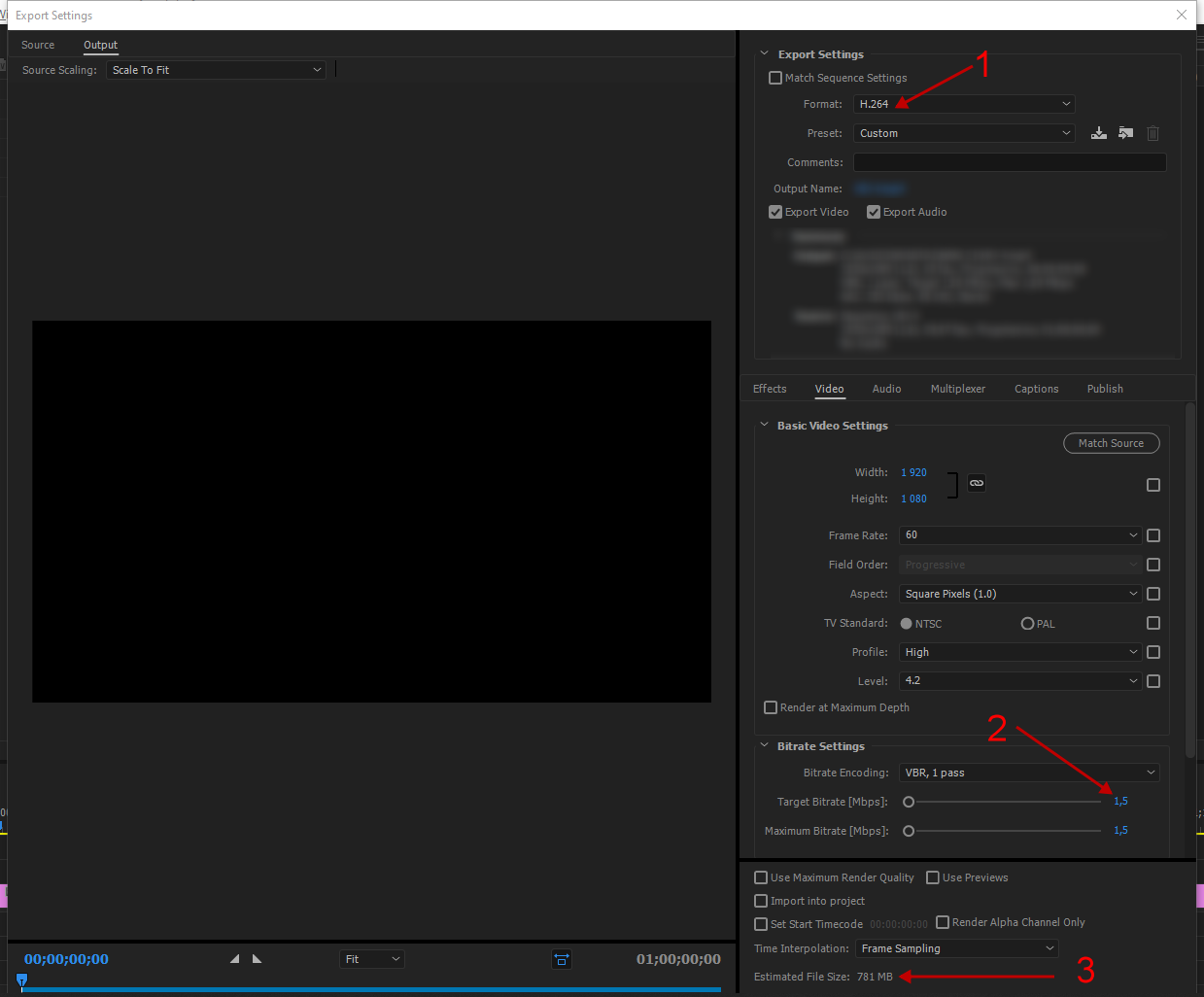Uncheck the Export Audio checkbox
The width and height of the screenshot is (1204, 997).
[x=874, y=212]
